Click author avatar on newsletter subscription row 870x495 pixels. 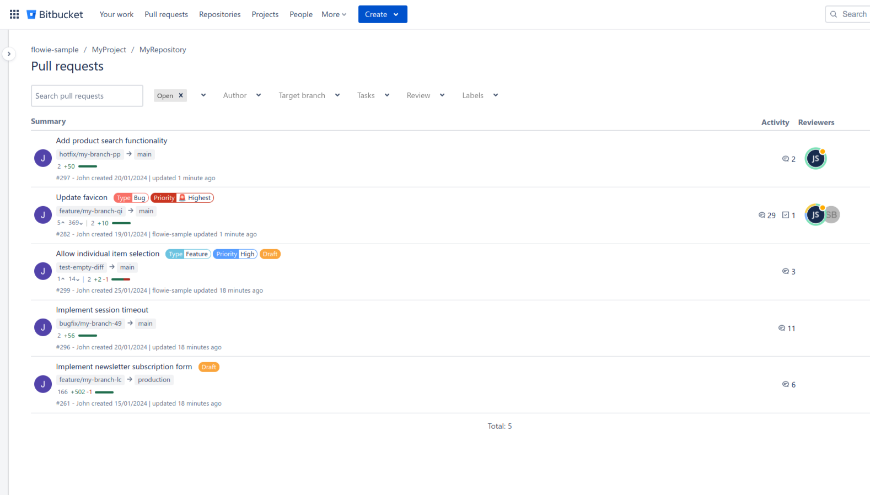[43, 384]
